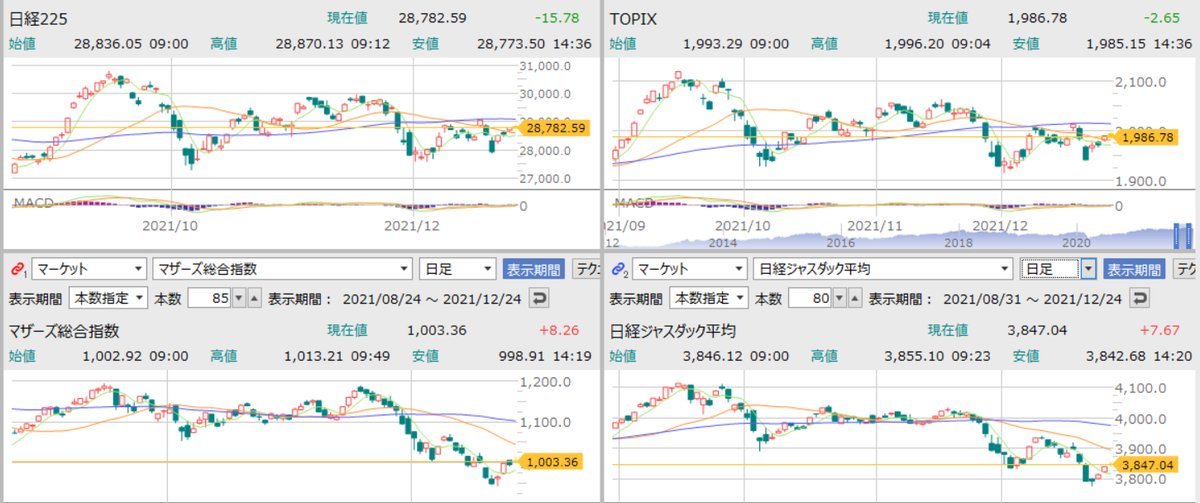This screenshot has width=1200, height=503.
Task: Click the orange 1,003.36 price flag on マザーズ chart
Action: point(548,461)
